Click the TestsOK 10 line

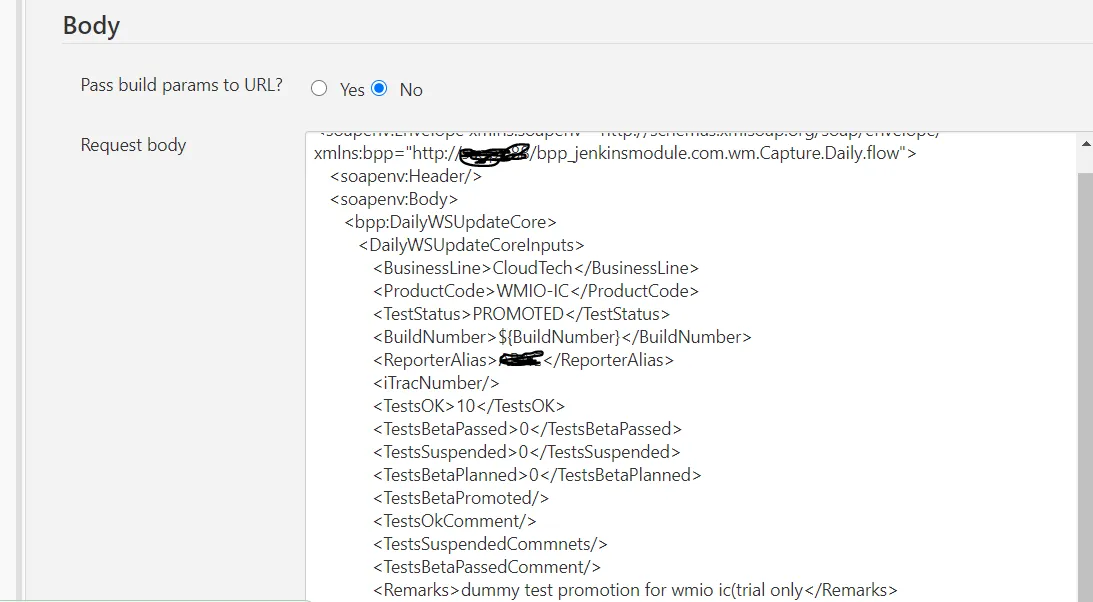pyautogui.click(x=468, y=406)
